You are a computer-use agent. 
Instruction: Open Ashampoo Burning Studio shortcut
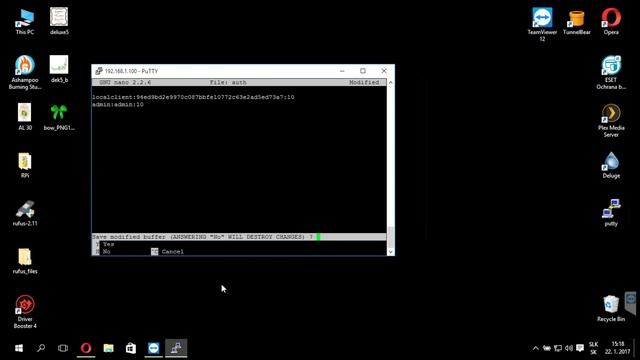click(x=25, y=72)
